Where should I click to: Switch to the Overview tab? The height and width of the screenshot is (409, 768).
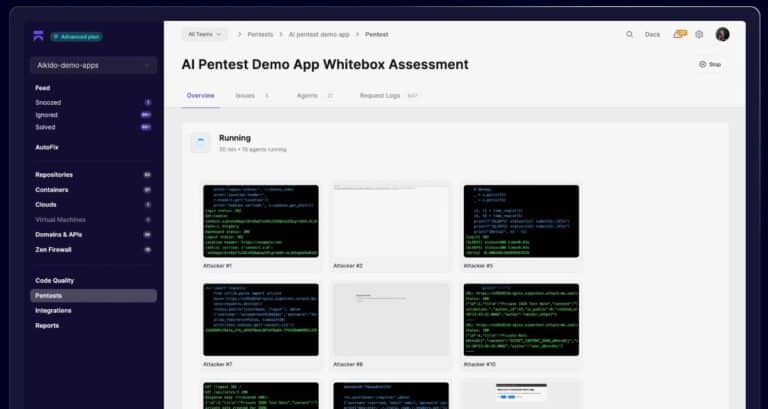[200, 96]
